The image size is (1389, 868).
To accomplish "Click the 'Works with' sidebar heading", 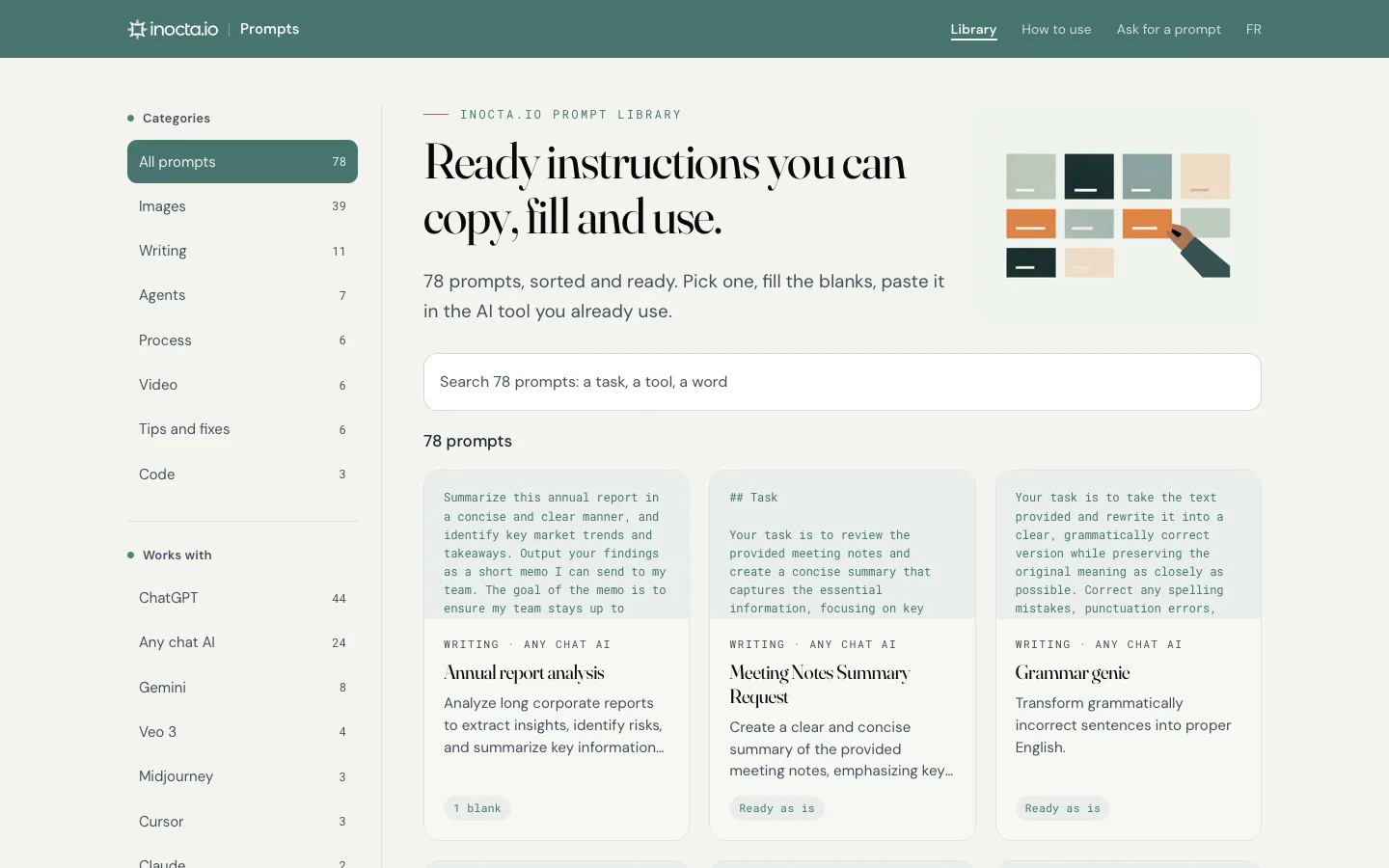I will (177, 555).
